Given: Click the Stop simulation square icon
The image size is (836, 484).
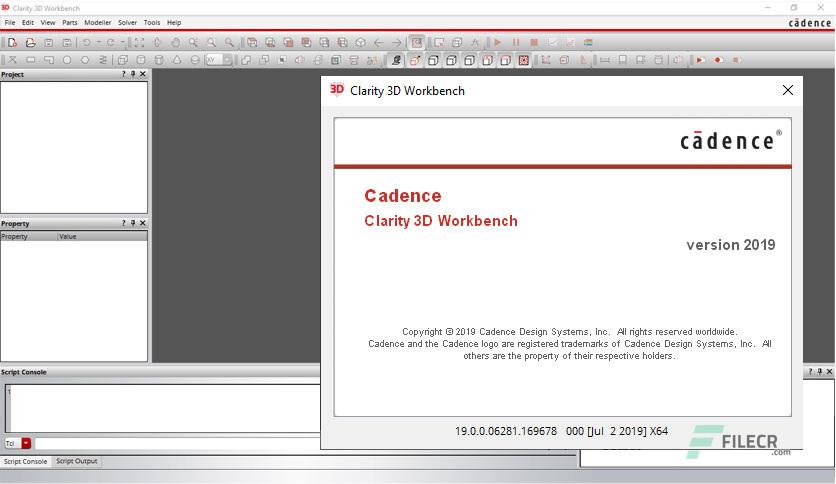Looking at the screenshot, I should pos(534,43).
